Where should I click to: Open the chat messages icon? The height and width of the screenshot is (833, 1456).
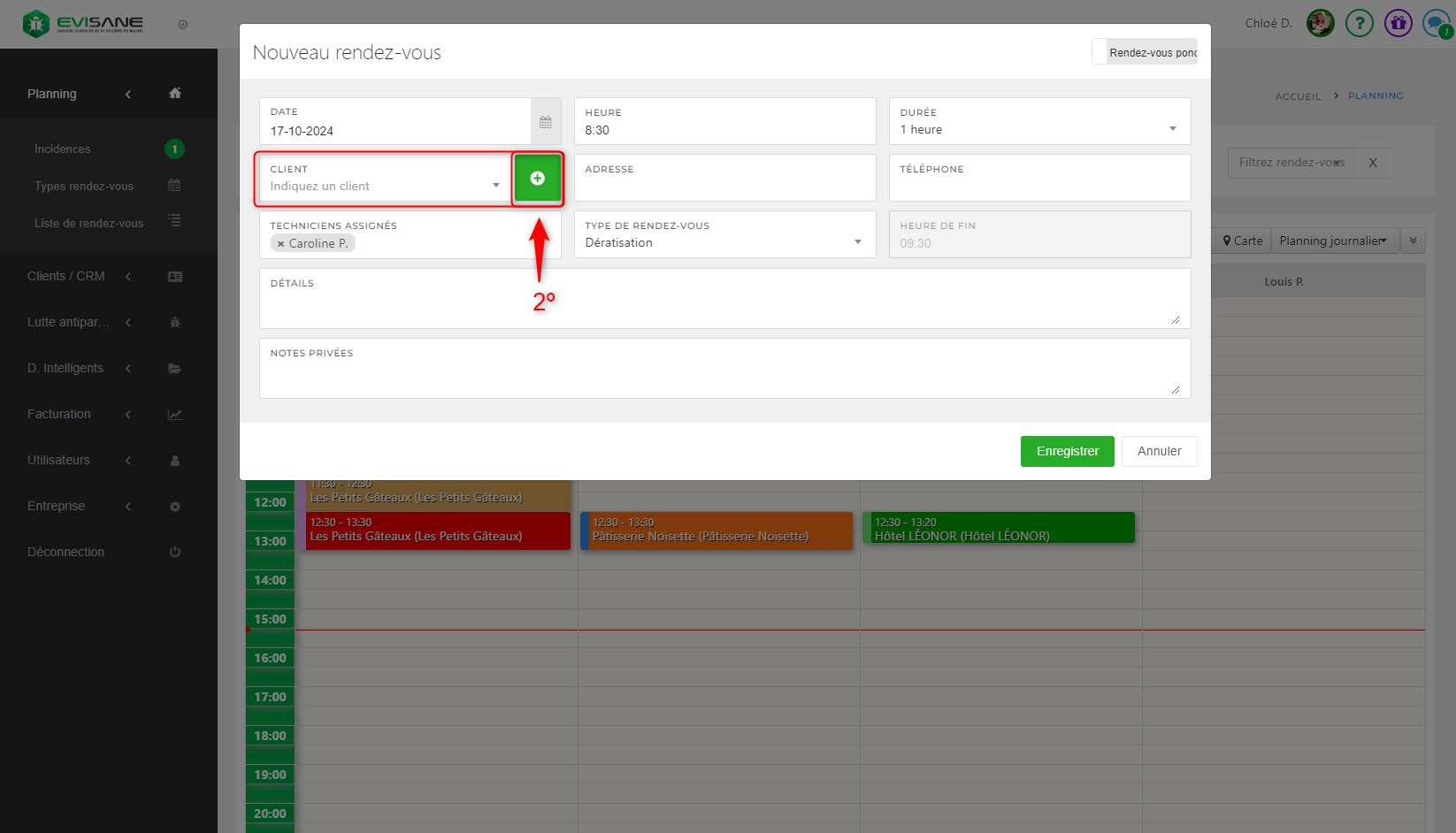point(1435,23)
